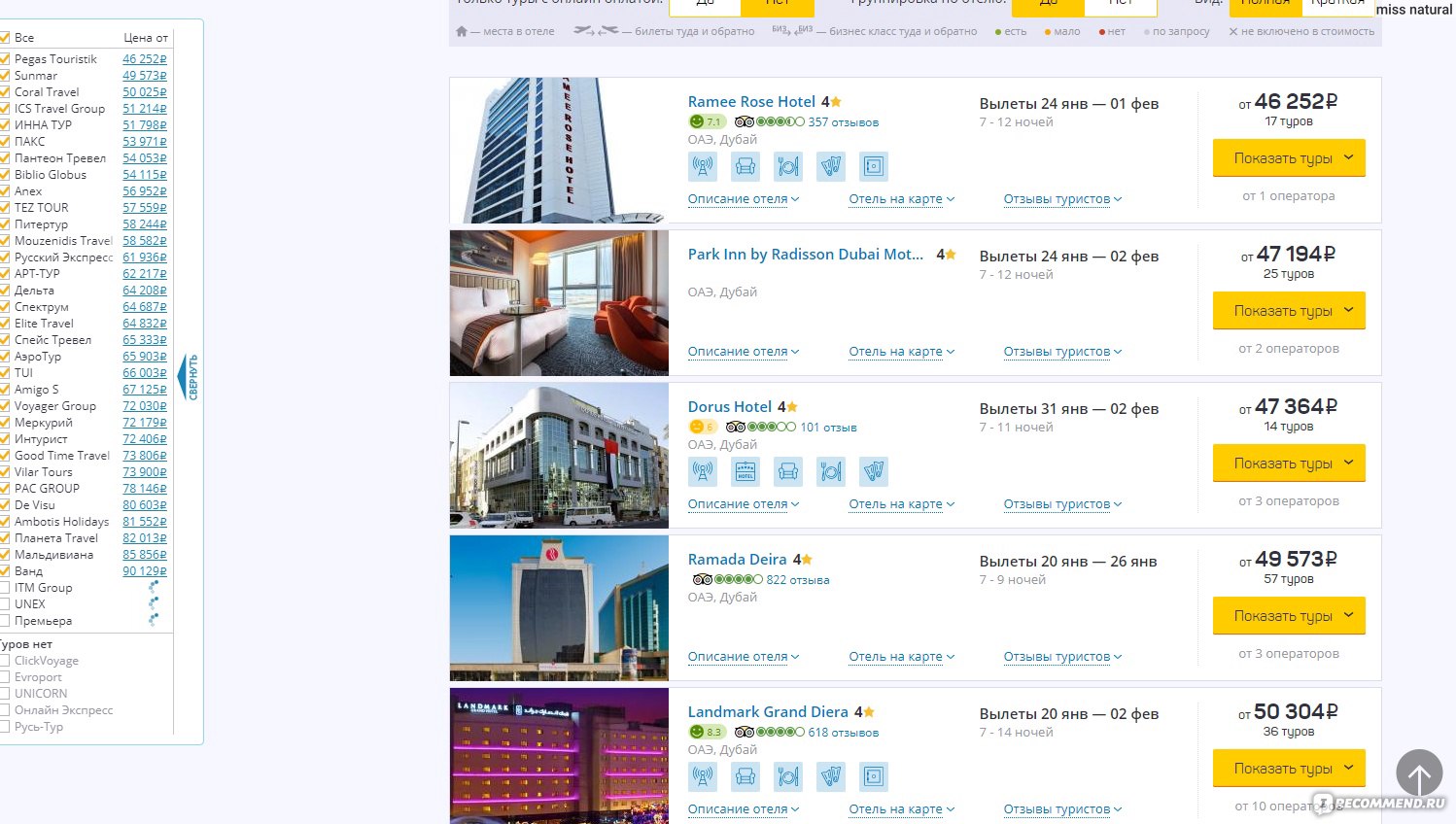Expand Описание отеля for Ramada Deira
1456x824 pixels.
744,656
